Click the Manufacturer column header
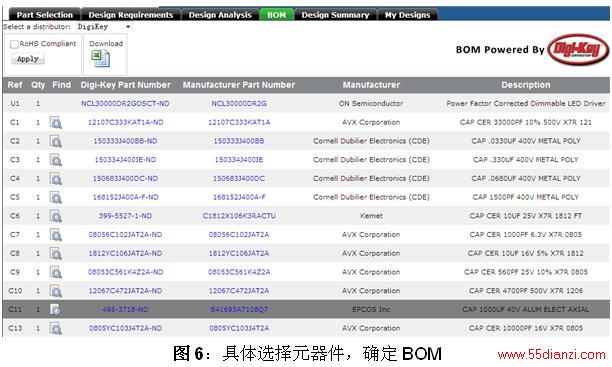This screenshot has height=367, width=612. coord(371,85)
